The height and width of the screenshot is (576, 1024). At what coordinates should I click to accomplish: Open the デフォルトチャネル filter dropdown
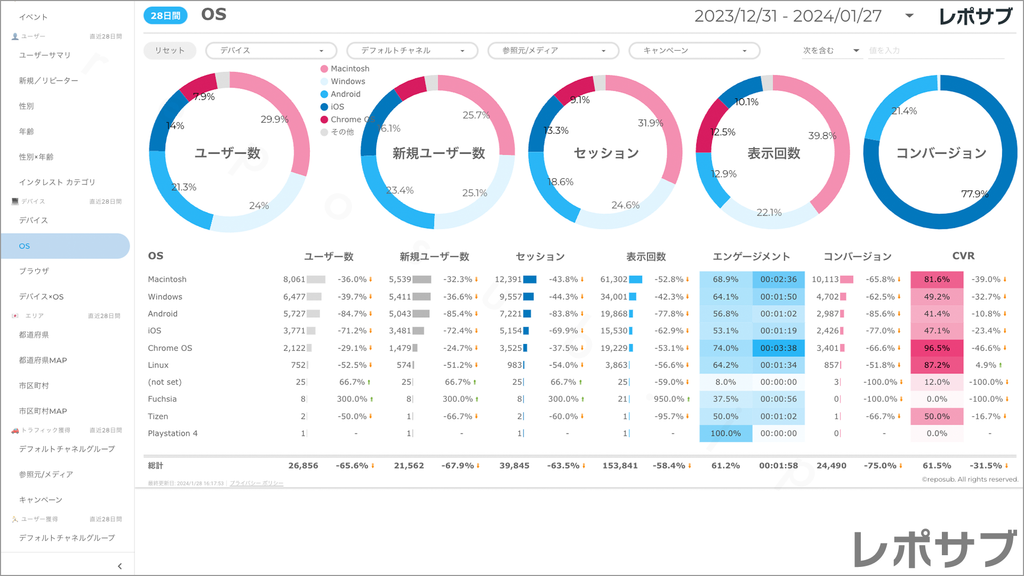(412, 50)
